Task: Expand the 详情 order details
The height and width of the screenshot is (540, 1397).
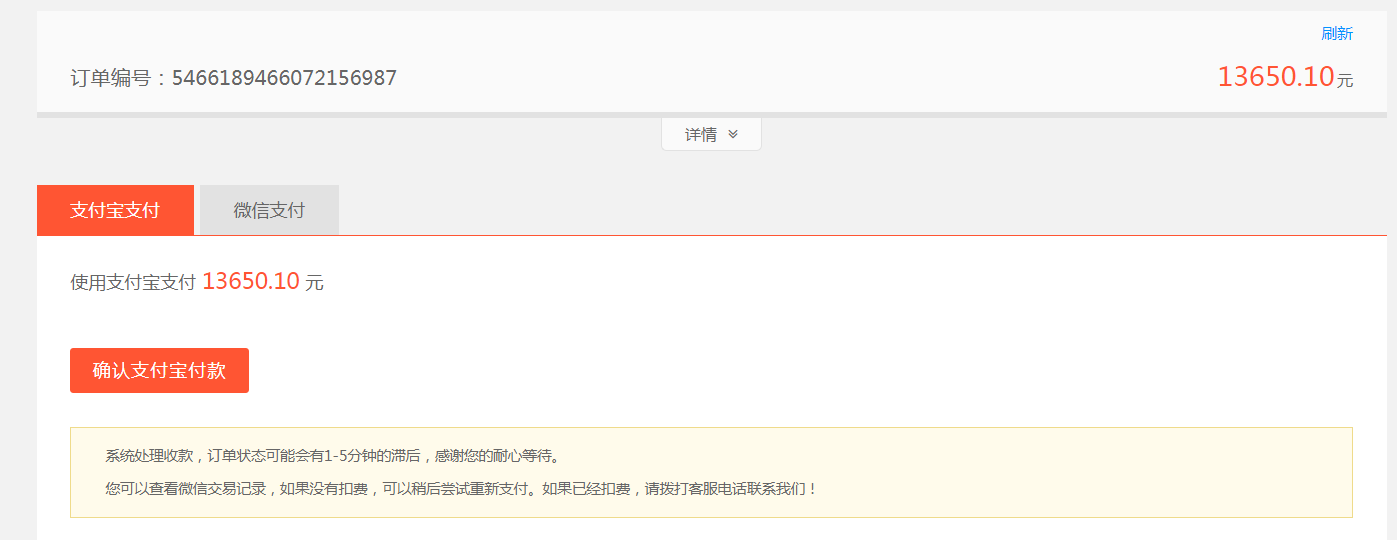Action: (x=711, y=134)
